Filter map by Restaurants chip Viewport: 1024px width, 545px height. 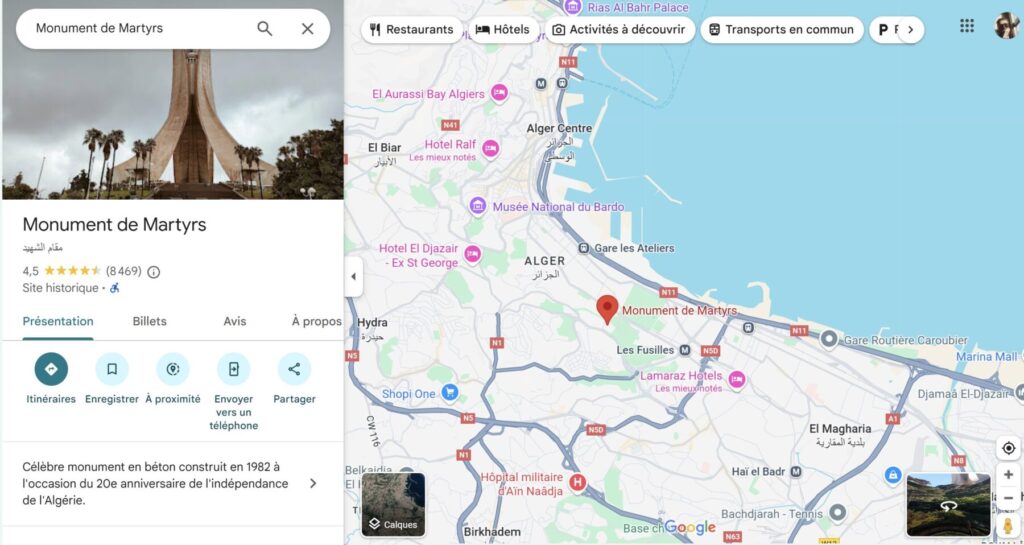(x=411, y=29)
